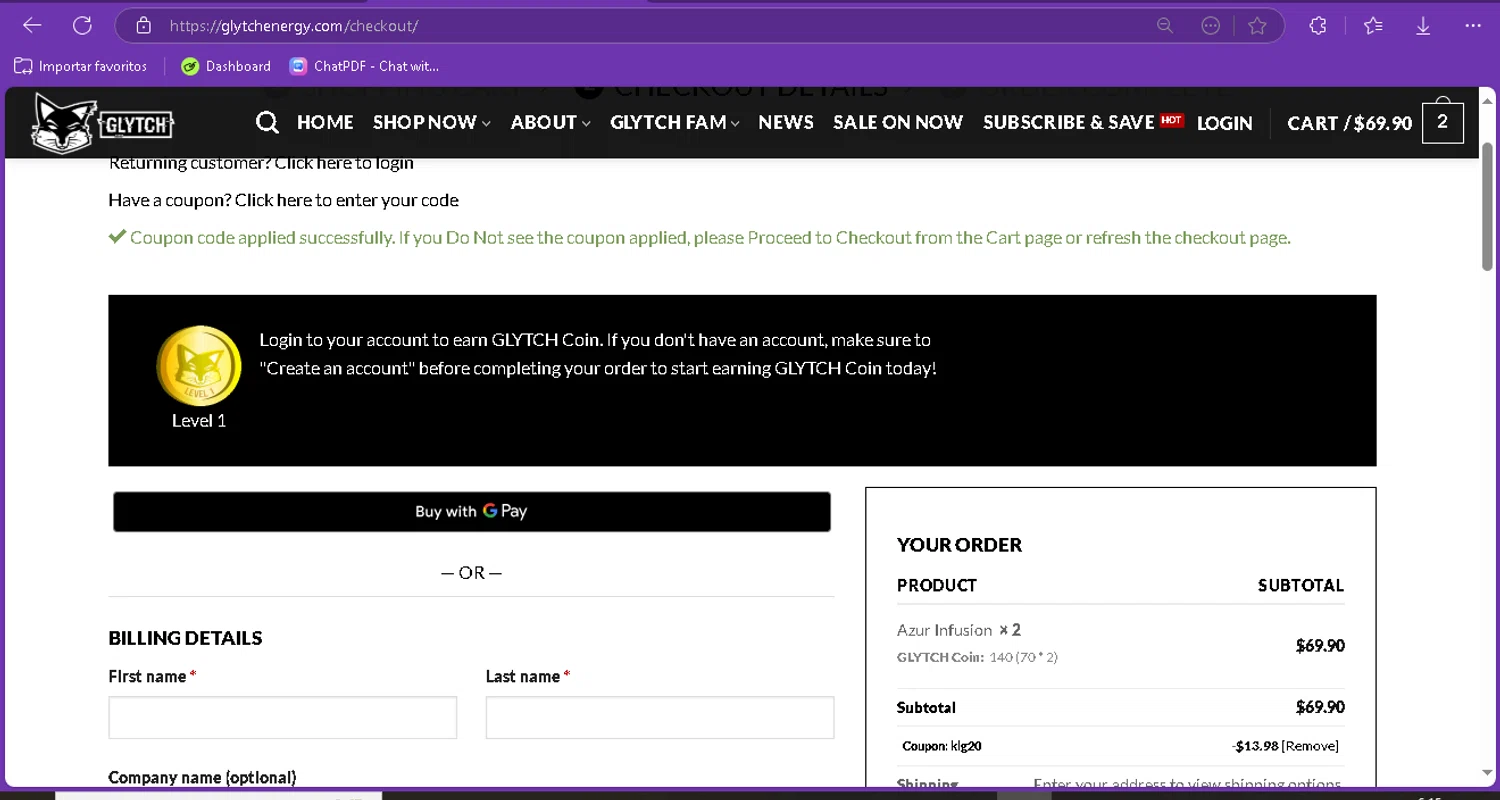Image resolution: width=1500 pixels, height=800 pixels.
Task: Click the GLYTCH fox logo
Action: pos(103,124)
